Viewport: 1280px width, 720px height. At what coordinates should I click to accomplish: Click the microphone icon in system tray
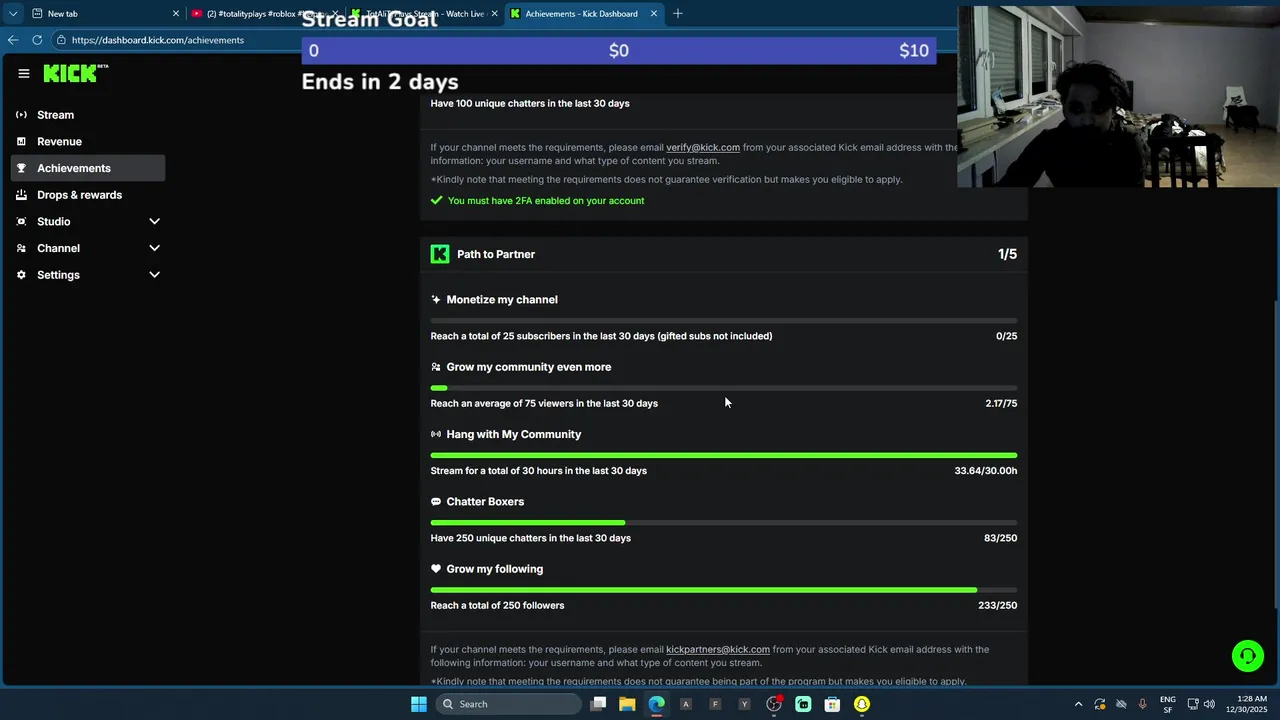pos(1143,704)
